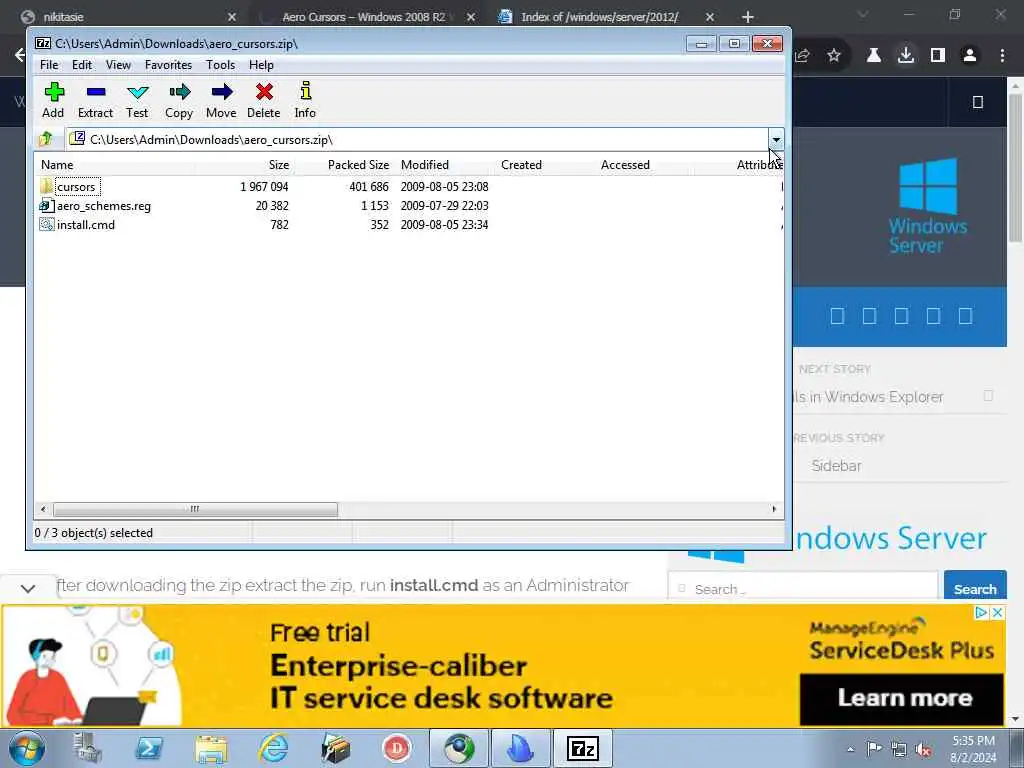This screenshot has height=768, width=1024.
Task: Click the horizontal scrollbar right arrow
Action: point(775,509)
